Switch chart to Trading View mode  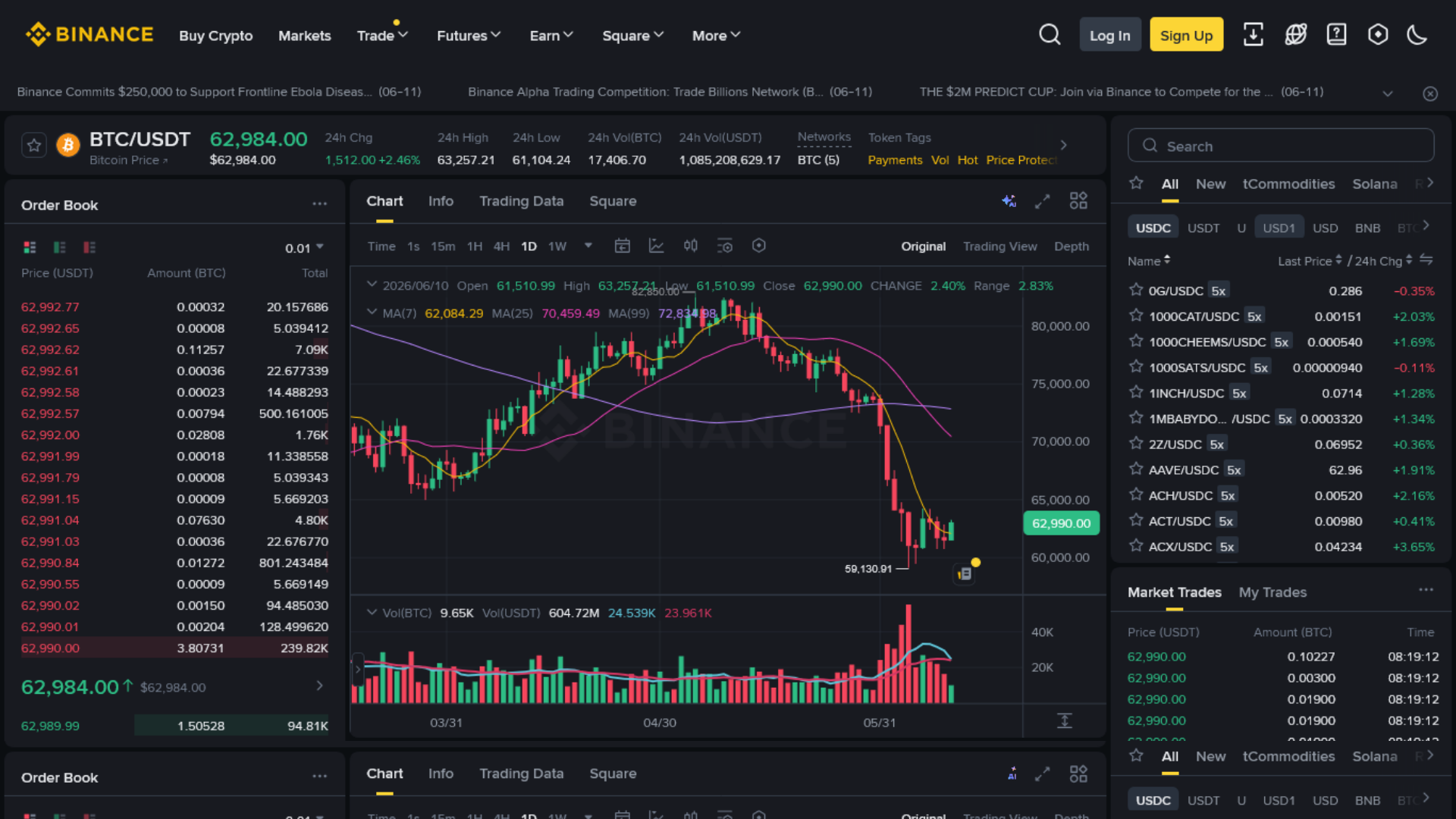click(999, 246)
